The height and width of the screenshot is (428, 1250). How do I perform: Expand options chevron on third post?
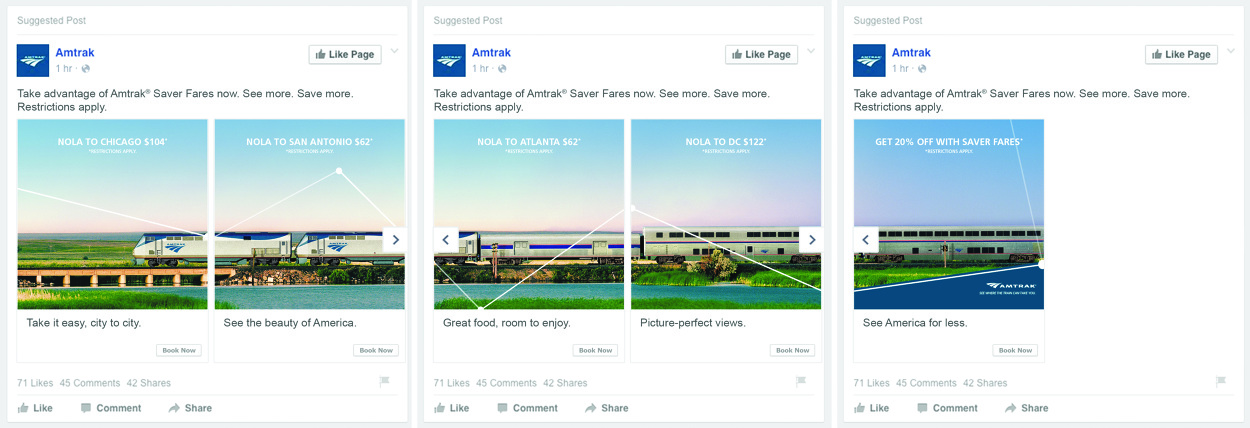[1230, 52]
